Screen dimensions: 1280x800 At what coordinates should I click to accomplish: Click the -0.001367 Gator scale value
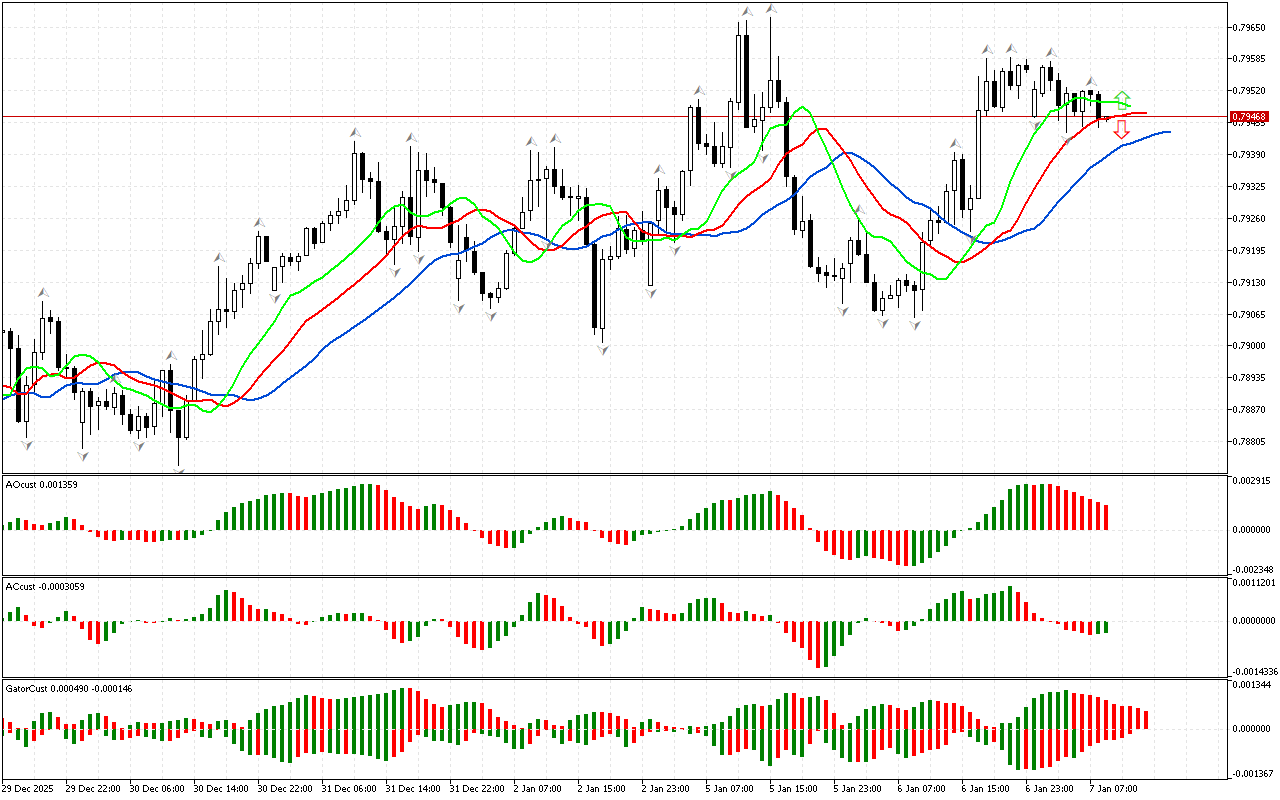coord(1251,773)
